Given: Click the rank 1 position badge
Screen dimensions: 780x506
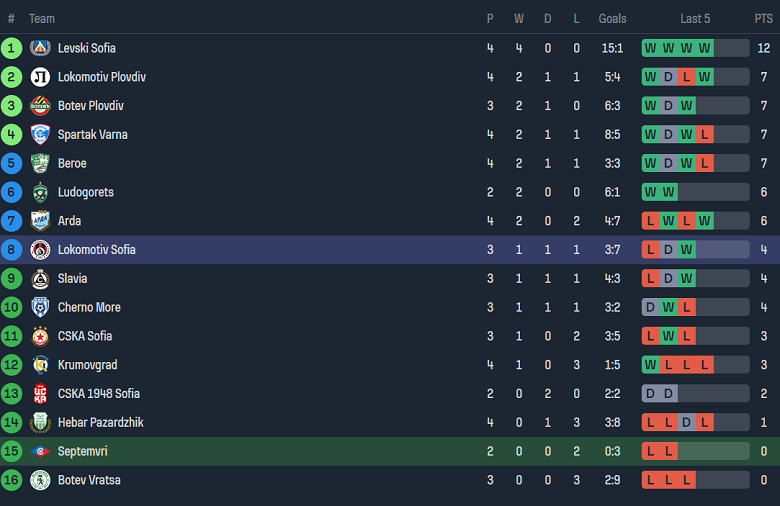Looking at the screenshot, I should click(11, 48).
